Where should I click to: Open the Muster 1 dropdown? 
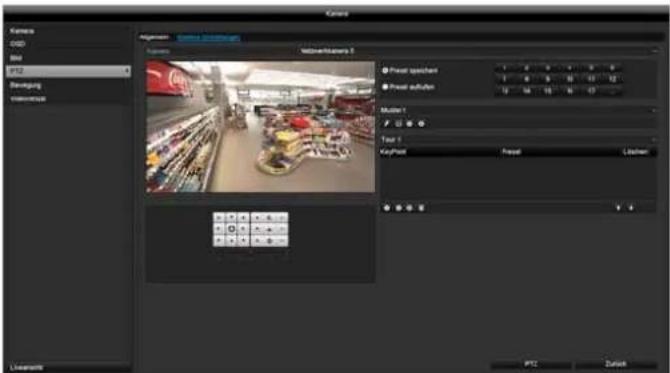coord(518,110)
